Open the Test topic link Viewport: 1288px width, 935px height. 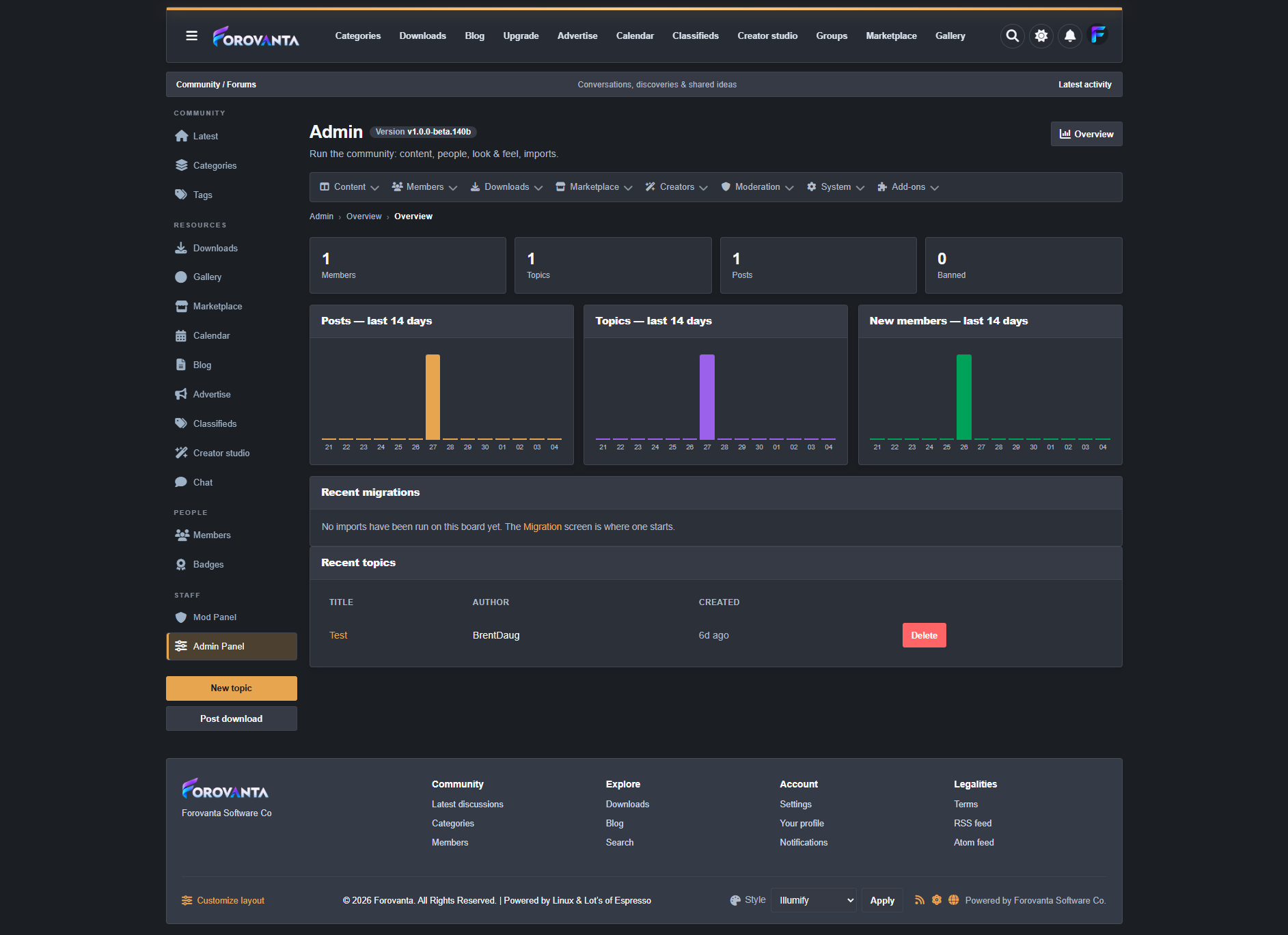click(338, 635)
